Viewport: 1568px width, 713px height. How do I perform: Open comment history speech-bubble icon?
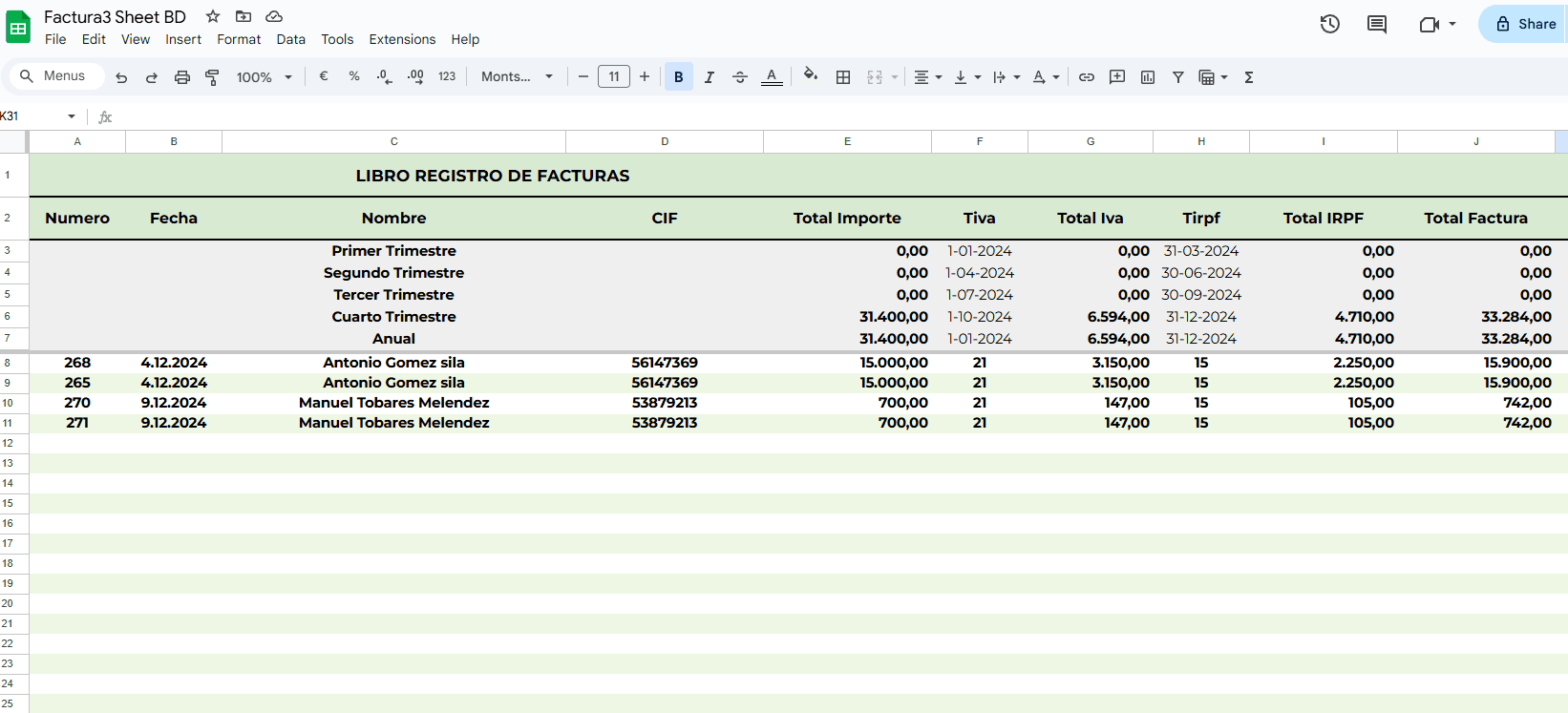point(1377,24)
